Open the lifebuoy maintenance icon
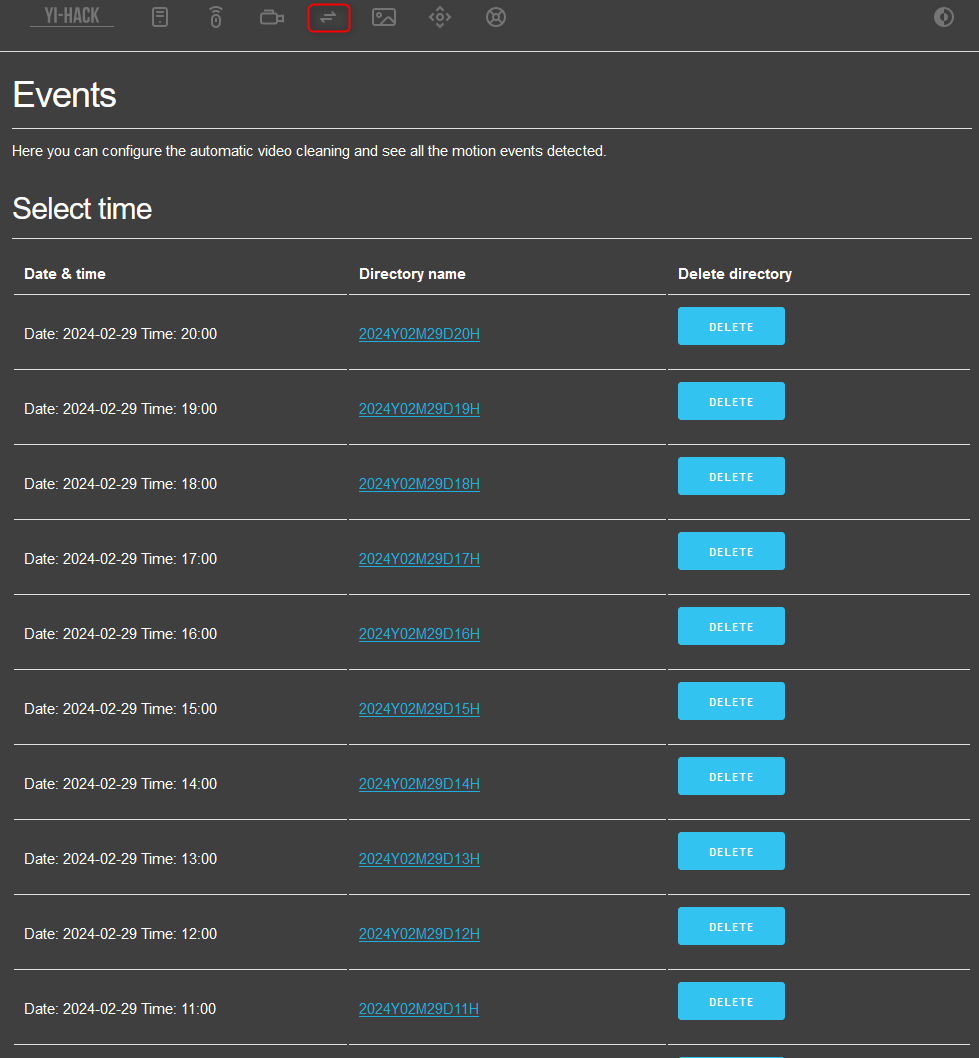Image resolution: width=979 pixels, height=1058 pixels. 496,17
